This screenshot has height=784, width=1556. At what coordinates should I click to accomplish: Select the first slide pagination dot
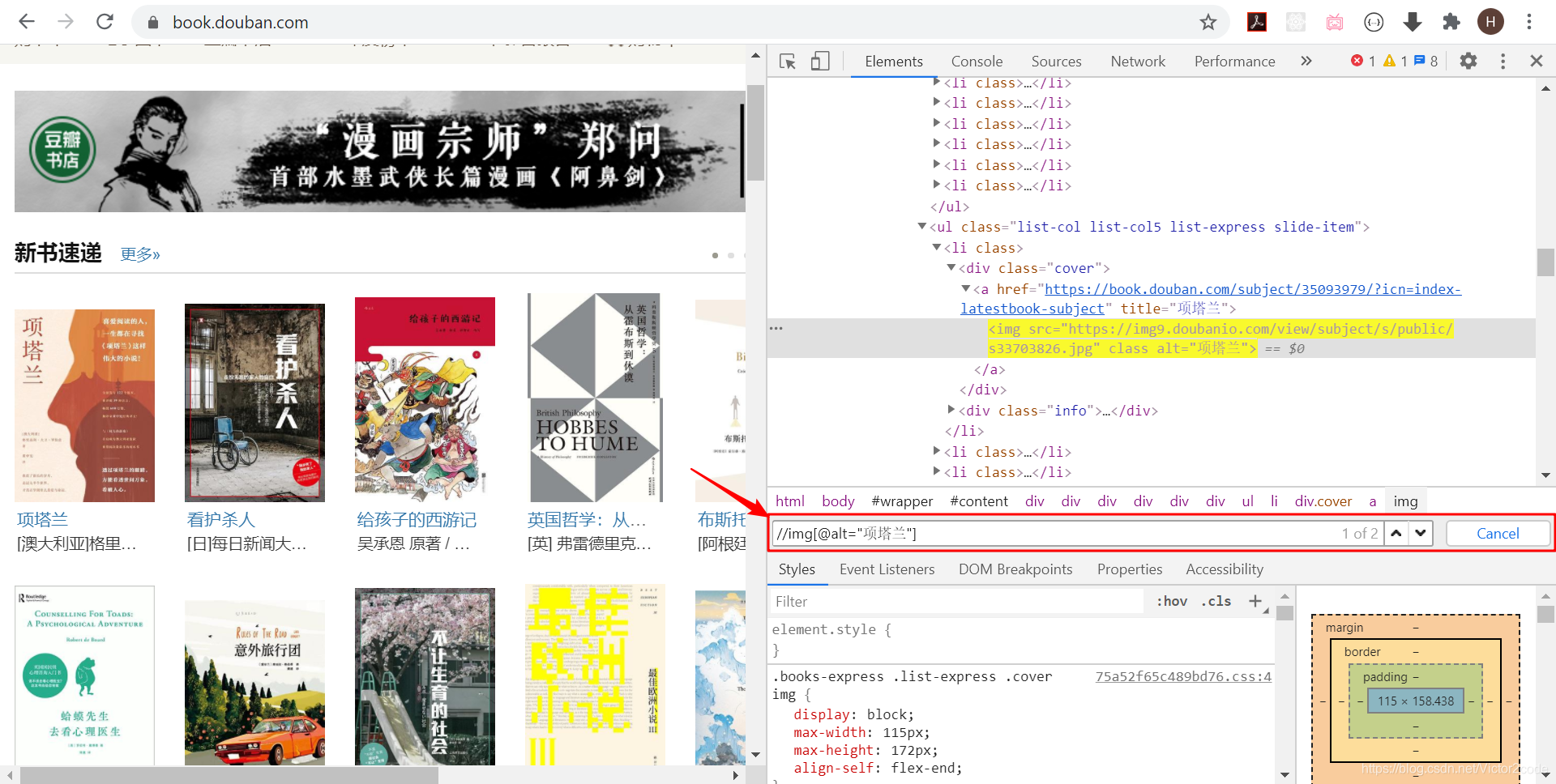pos(715,255)
